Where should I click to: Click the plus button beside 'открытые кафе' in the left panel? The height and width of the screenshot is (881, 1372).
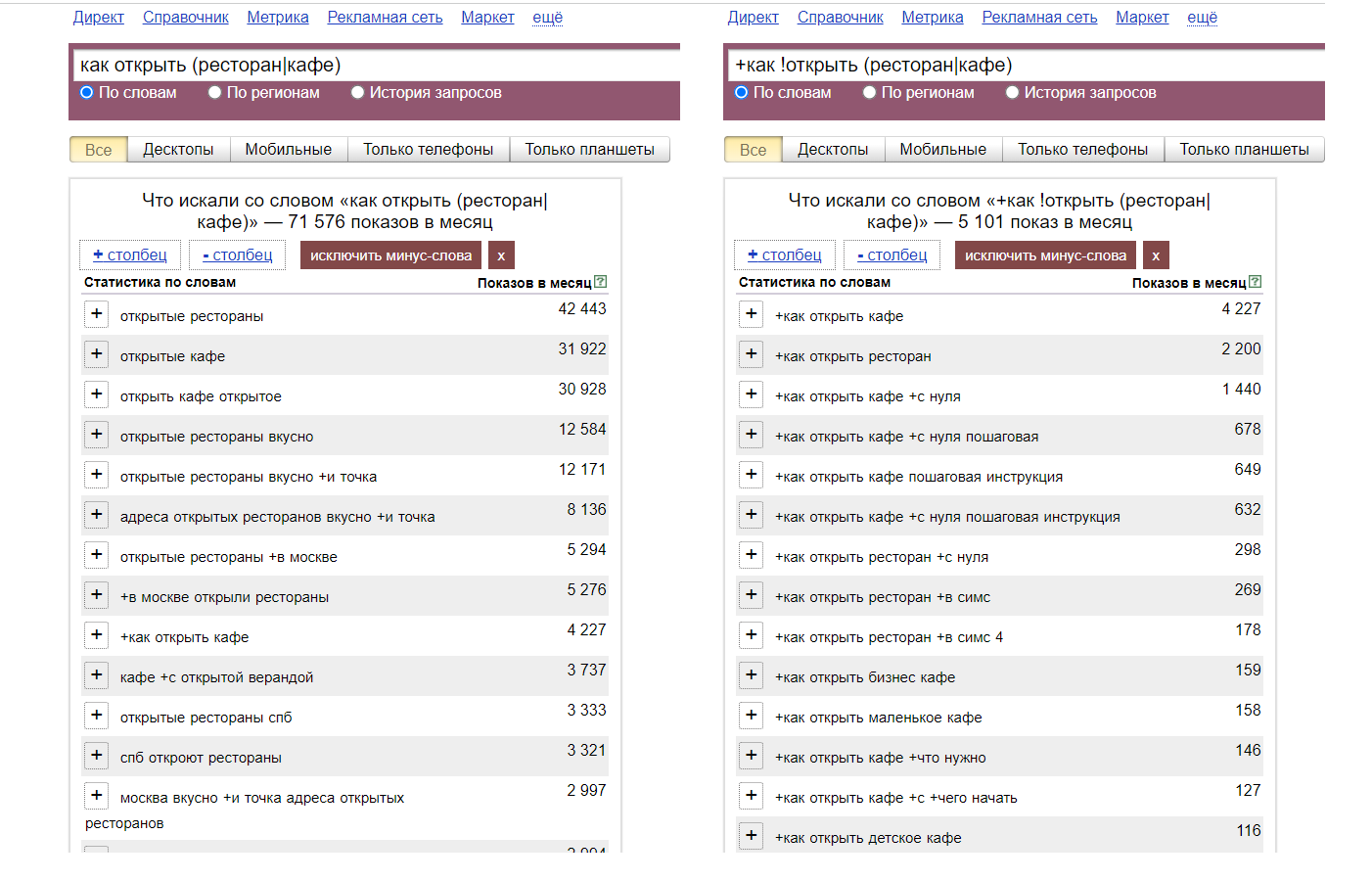click(x=96, y=354)
